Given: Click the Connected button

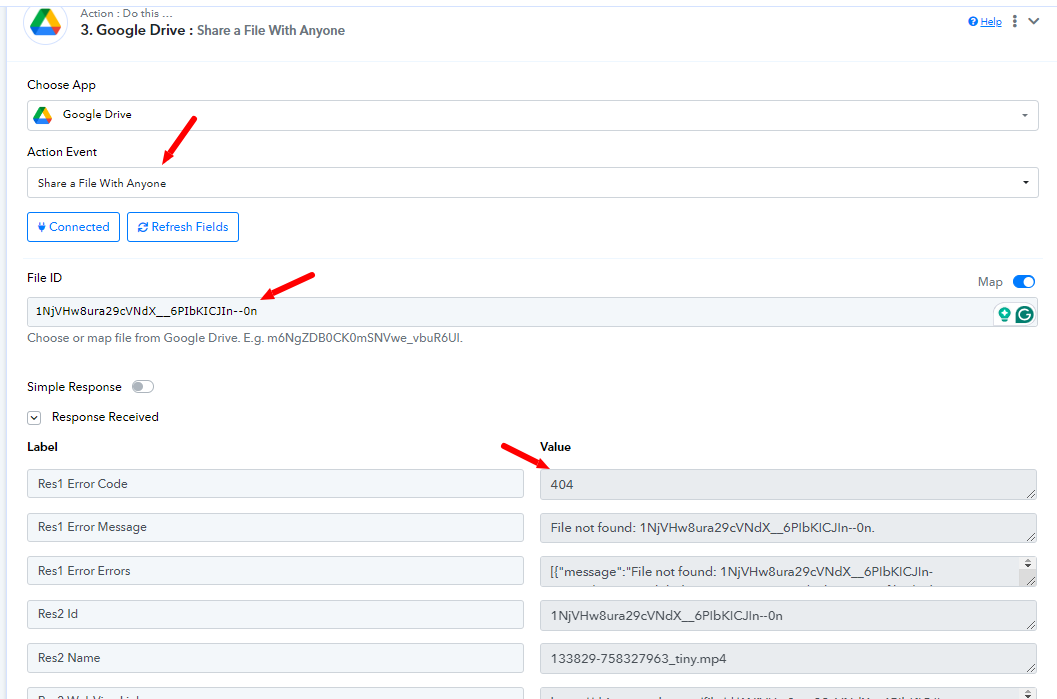Looking at the screenshot, I should [x=74, y=227].
